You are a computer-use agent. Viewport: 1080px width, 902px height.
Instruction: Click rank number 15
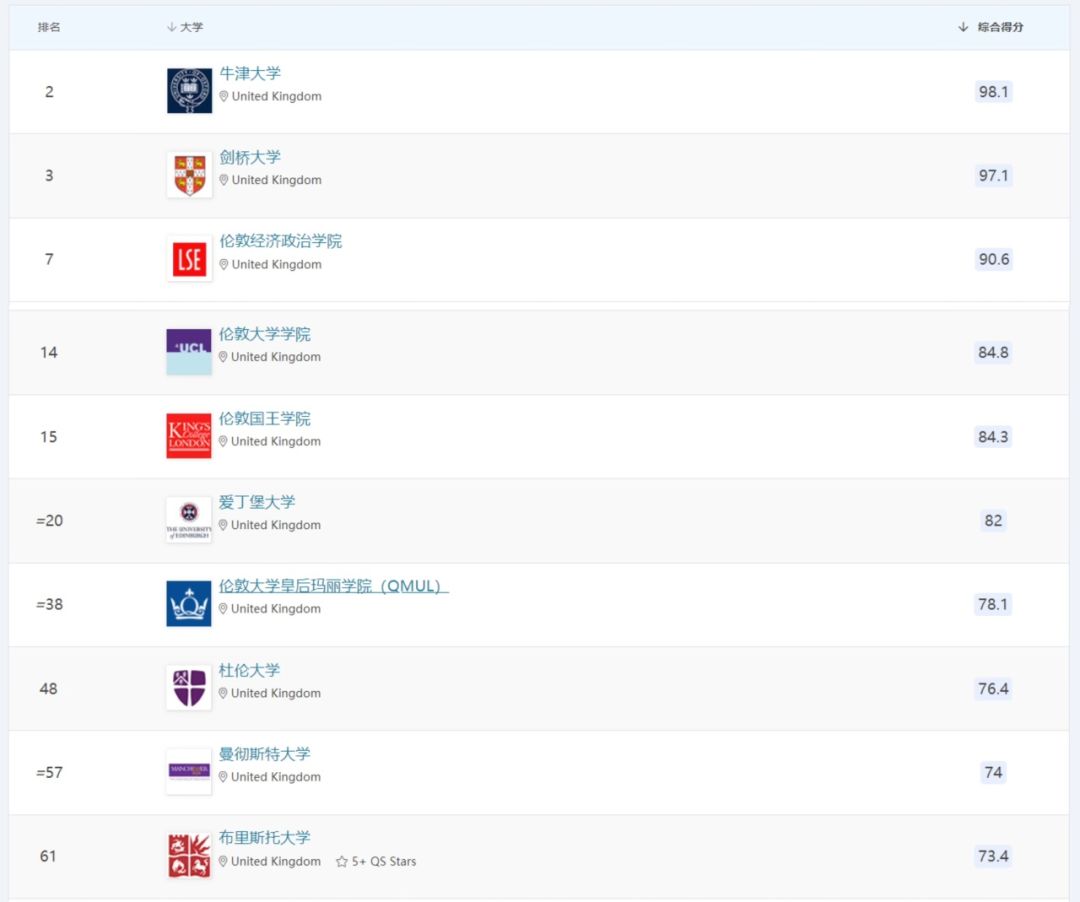point(49,437)
